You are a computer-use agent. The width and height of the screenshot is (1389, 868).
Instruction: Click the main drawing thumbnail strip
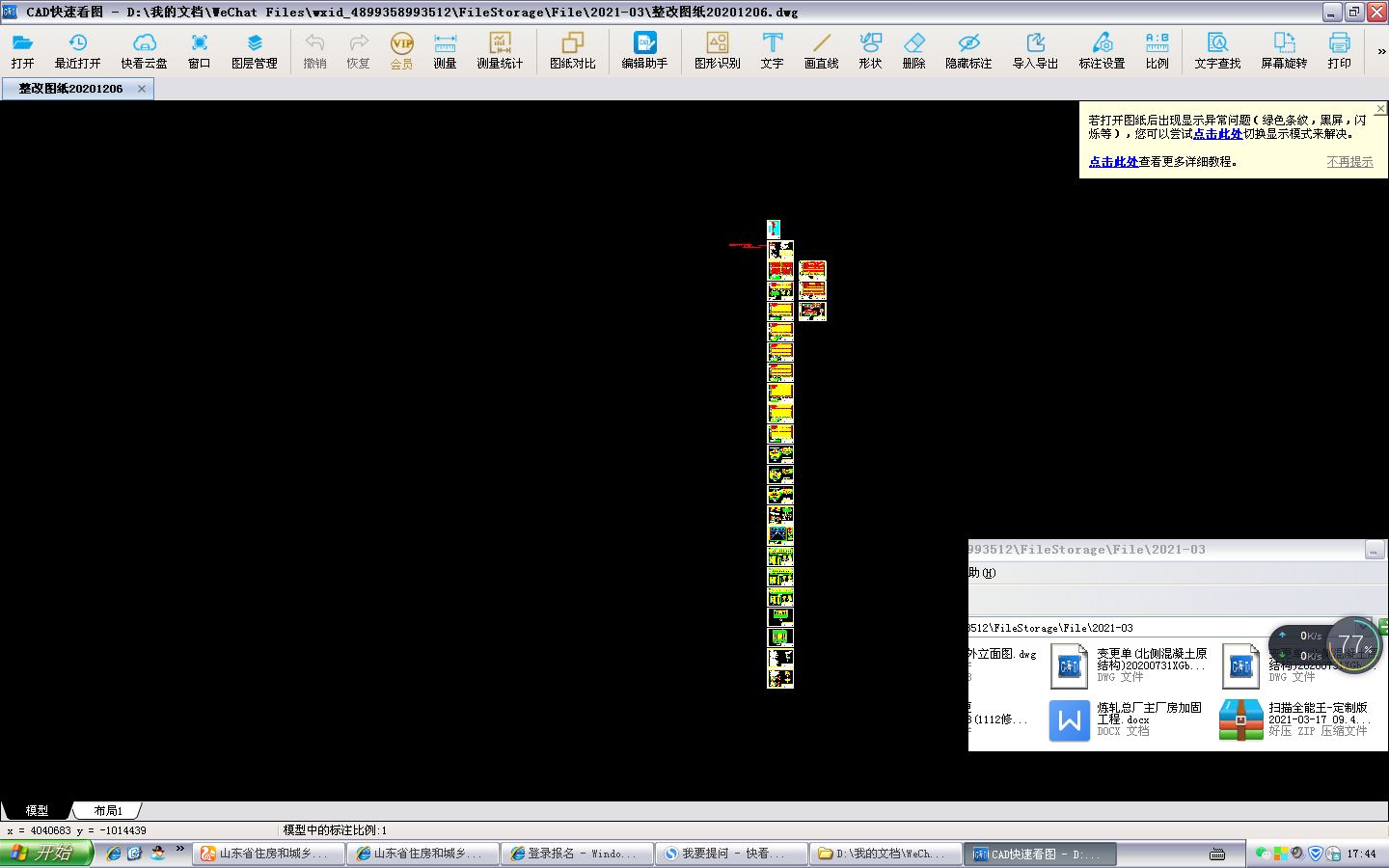[x=780, y=453]
